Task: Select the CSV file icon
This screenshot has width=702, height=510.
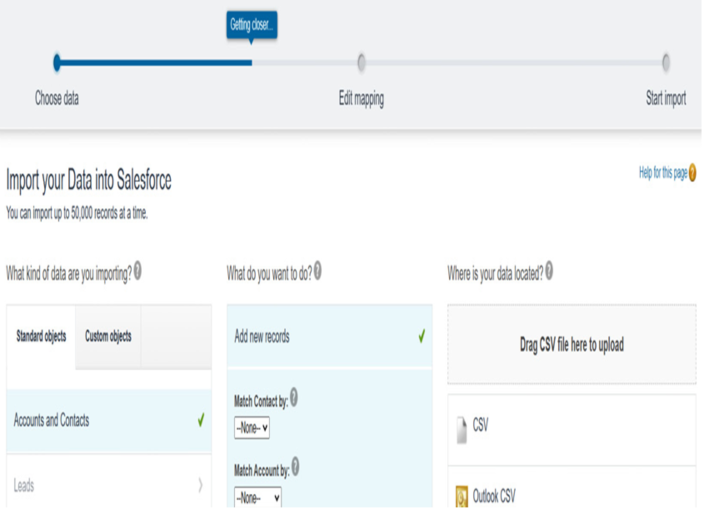Action: pos(461,430)
